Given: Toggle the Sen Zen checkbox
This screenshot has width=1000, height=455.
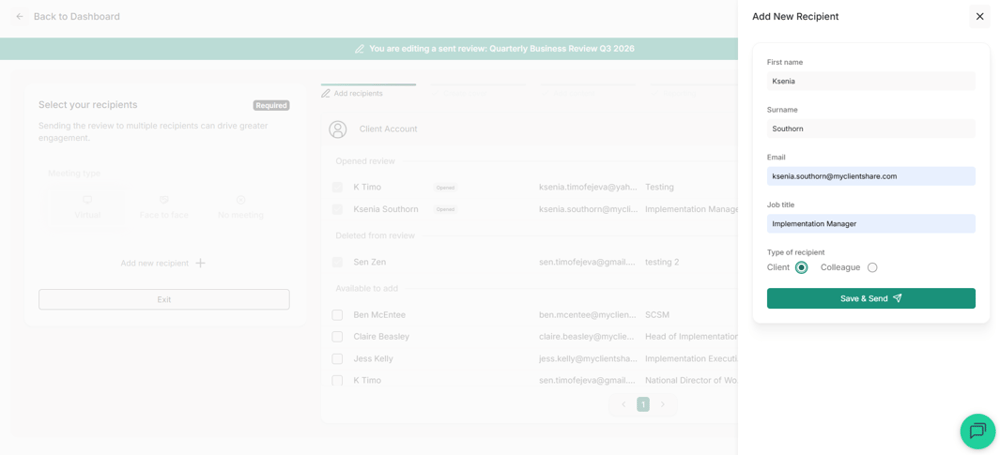Looking at the screenshot, I should pos(337,262).
